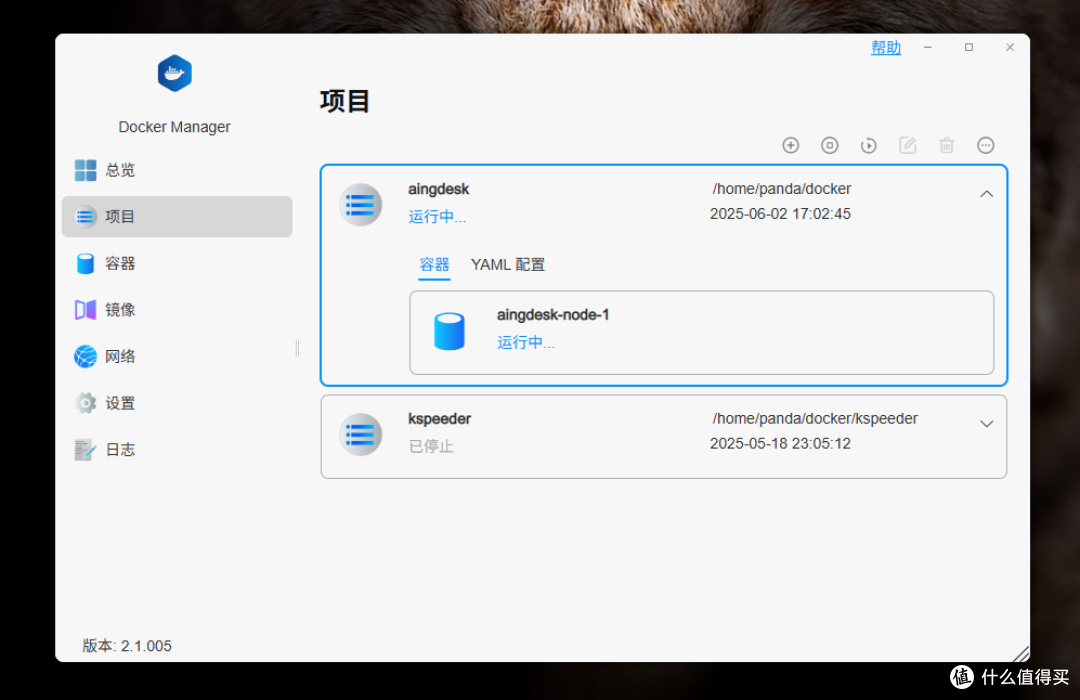The width and height of the screenshot is (1080, 700).
Task: Open the 网络 network section
Action: (177, 356)
